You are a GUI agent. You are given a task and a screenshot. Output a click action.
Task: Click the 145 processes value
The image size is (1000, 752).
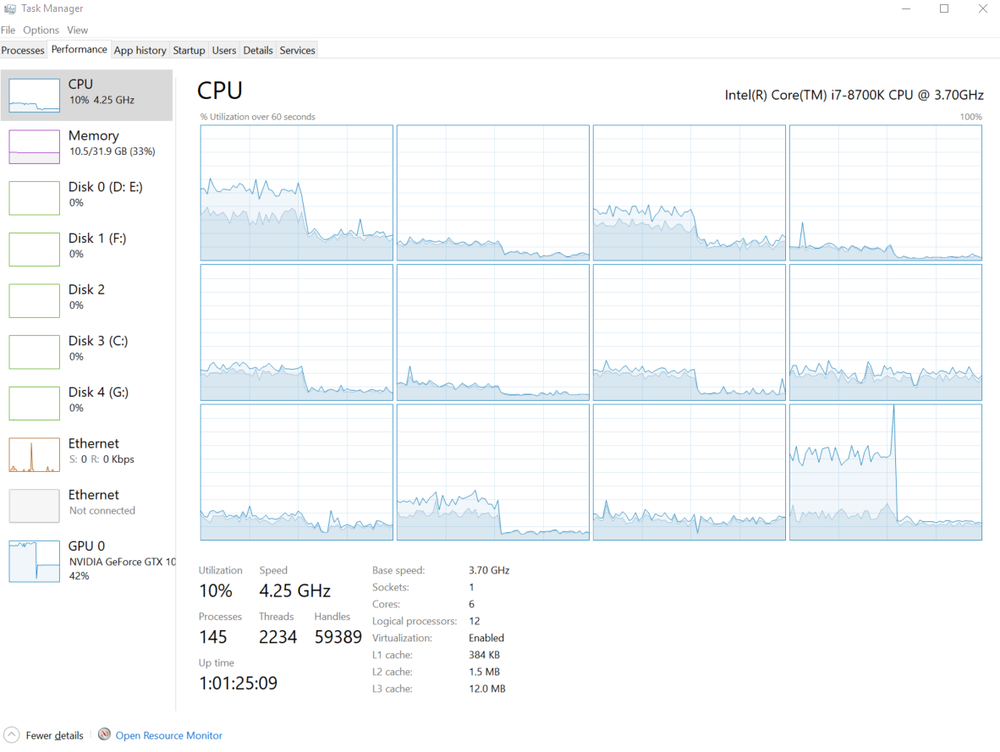click(x=213, y=637)
